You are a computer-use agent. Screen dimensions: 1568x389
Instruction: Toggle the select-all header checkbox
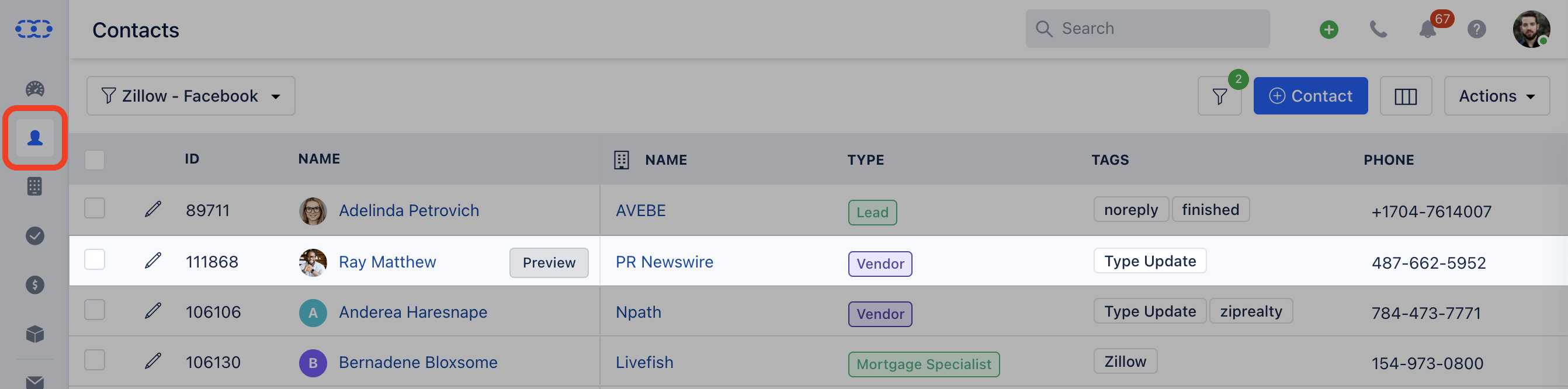pyautogui.click(x=94, y=160)
